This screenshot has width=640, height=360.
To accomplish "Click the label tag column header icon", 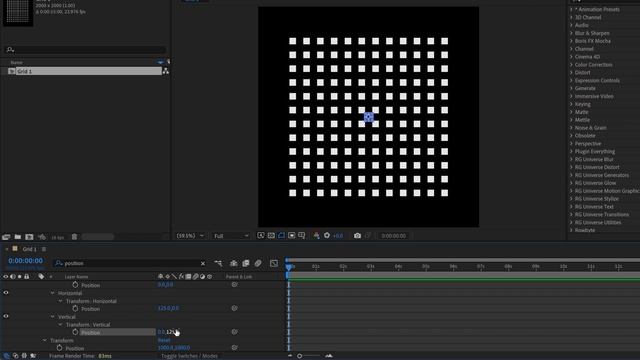I will point(41,277).
